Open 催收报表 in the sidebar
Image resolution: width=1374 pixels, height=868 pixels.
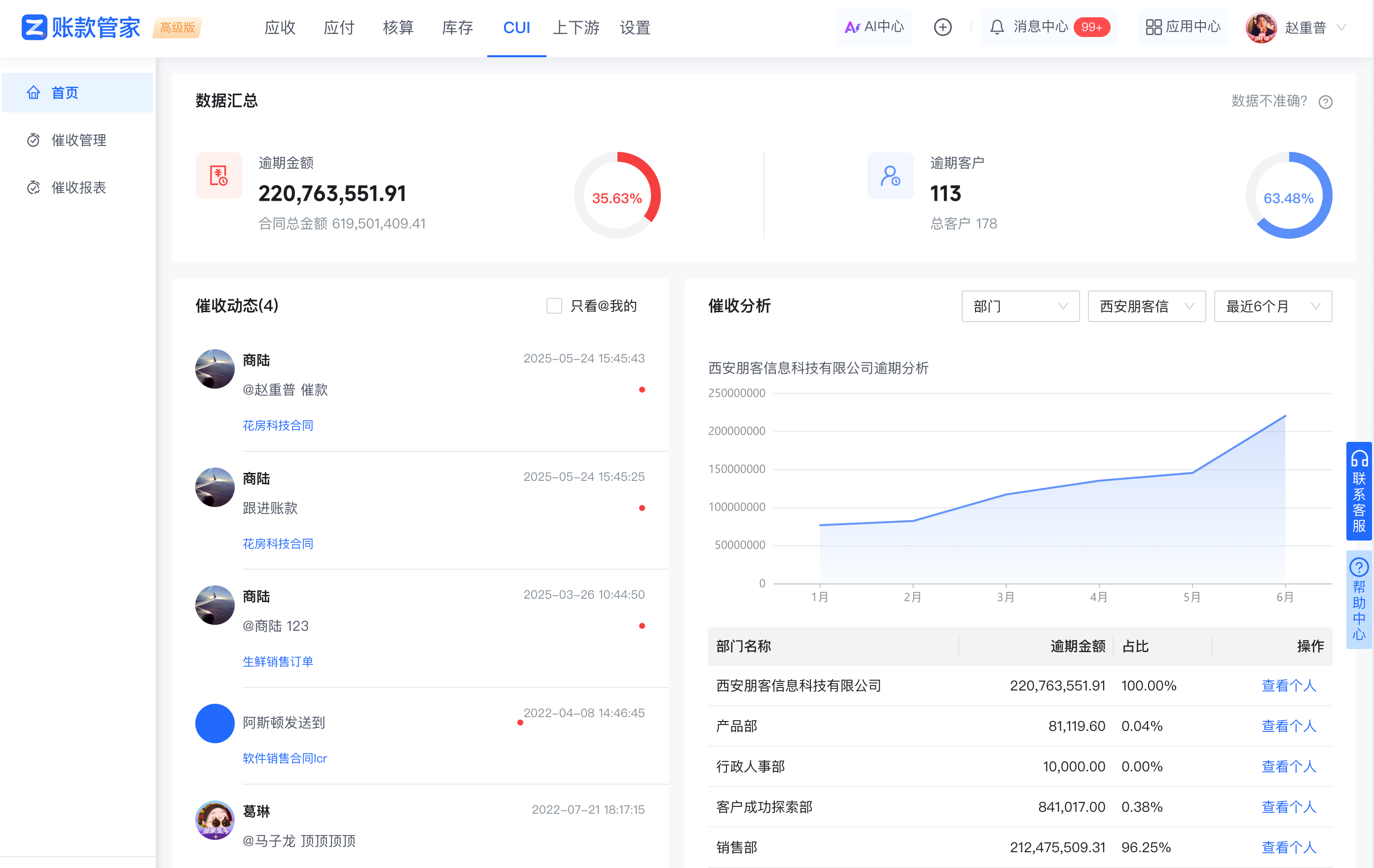pyautogui.click(x=77, y=187)
